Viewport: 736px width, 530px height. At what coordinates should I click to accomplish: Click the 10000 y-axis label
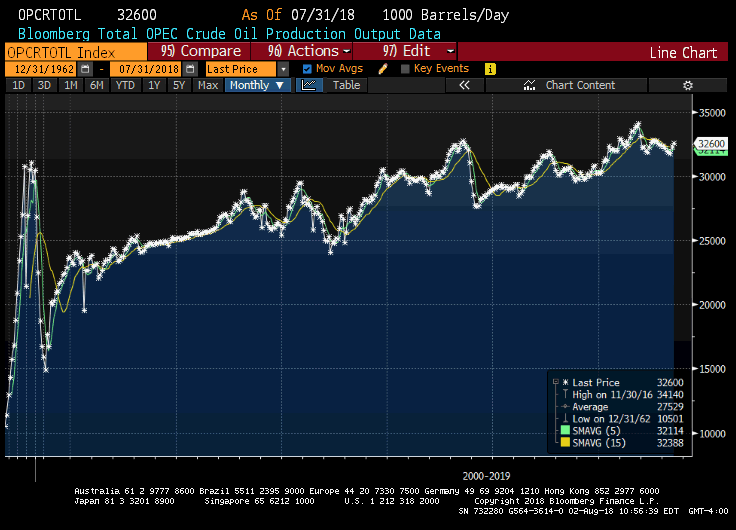(712, 434)
